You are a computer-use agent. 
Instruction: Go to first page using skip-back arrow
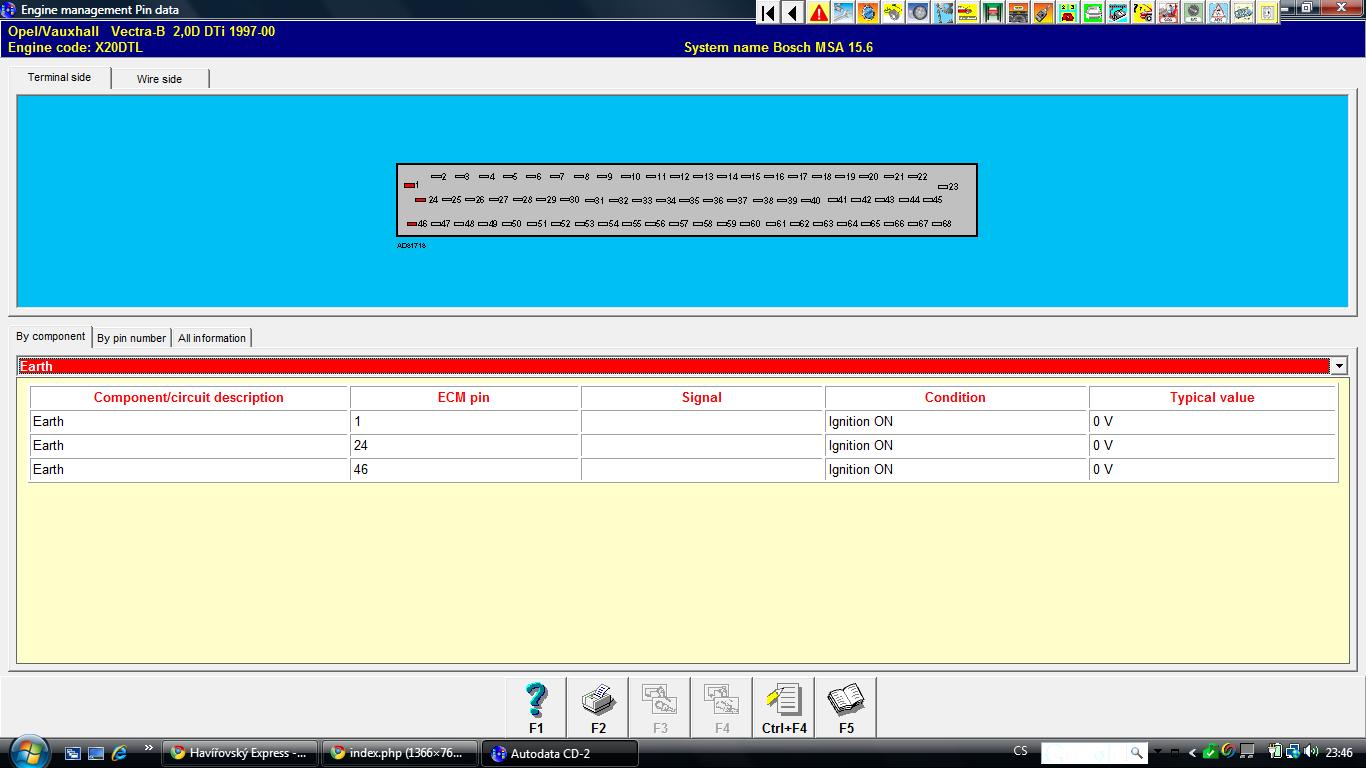[x=767, y=13]
